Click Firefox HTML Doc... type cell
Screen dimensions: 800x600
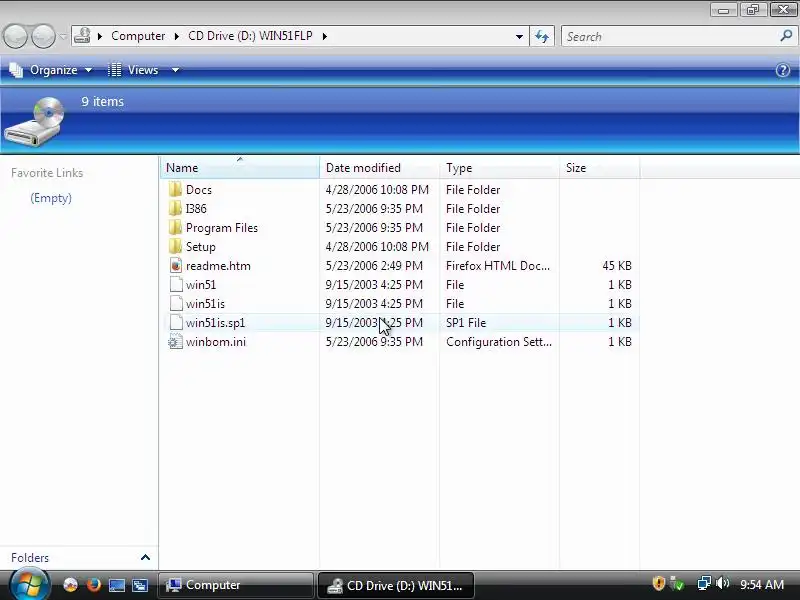[x=497, y=266]
